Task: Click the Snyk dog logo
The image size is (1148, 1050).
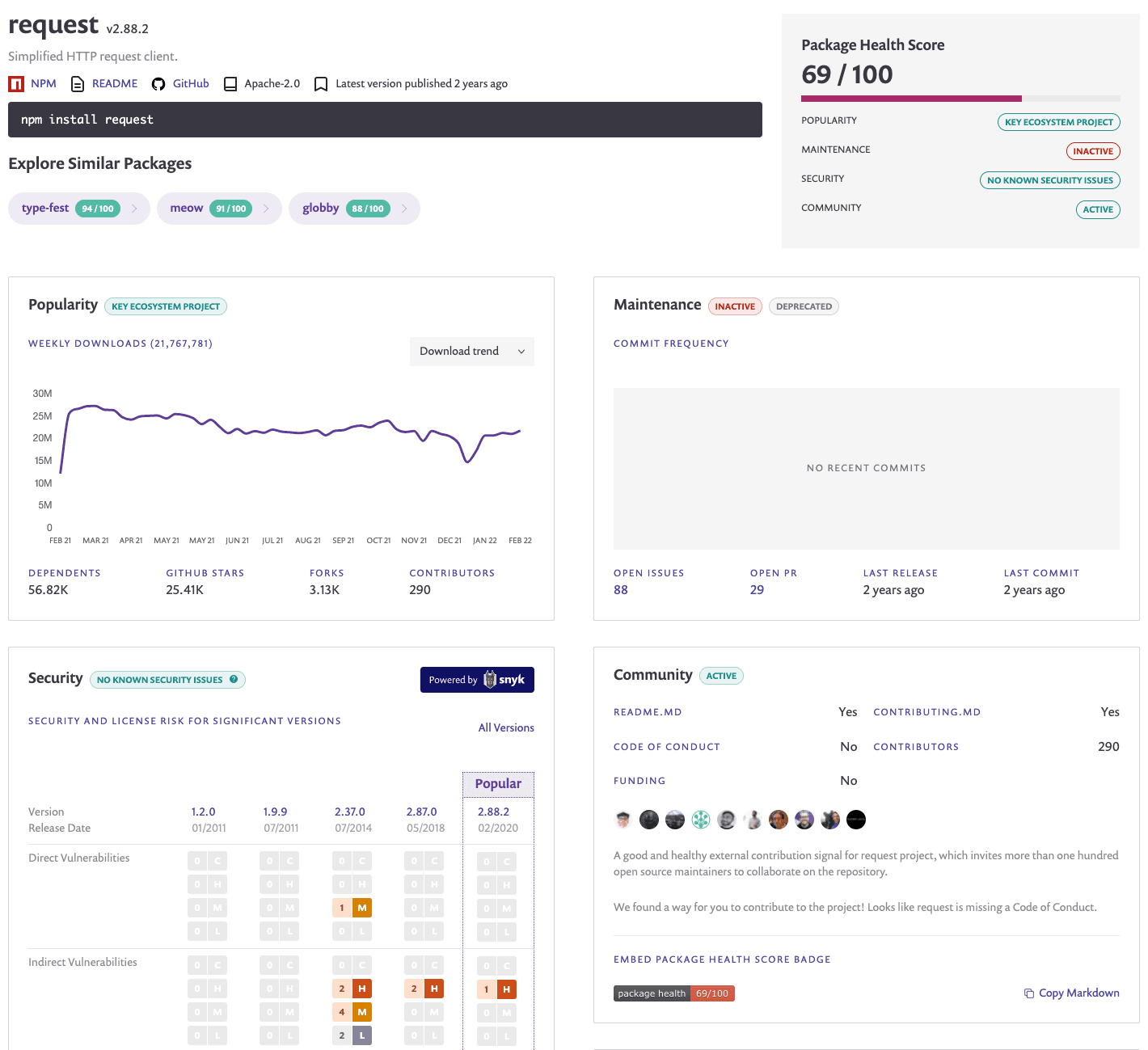Action: click(x=490, y=680)
